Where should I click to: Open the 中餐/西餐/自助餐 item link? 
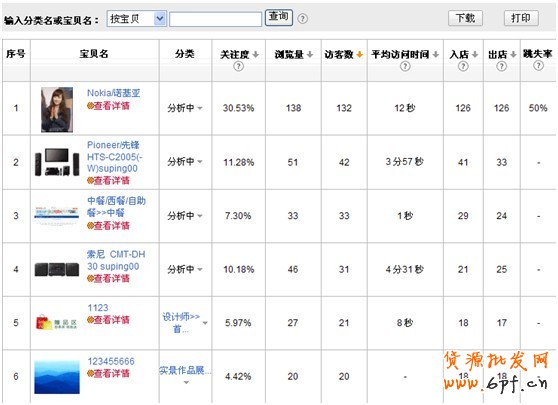pos(116,207)
